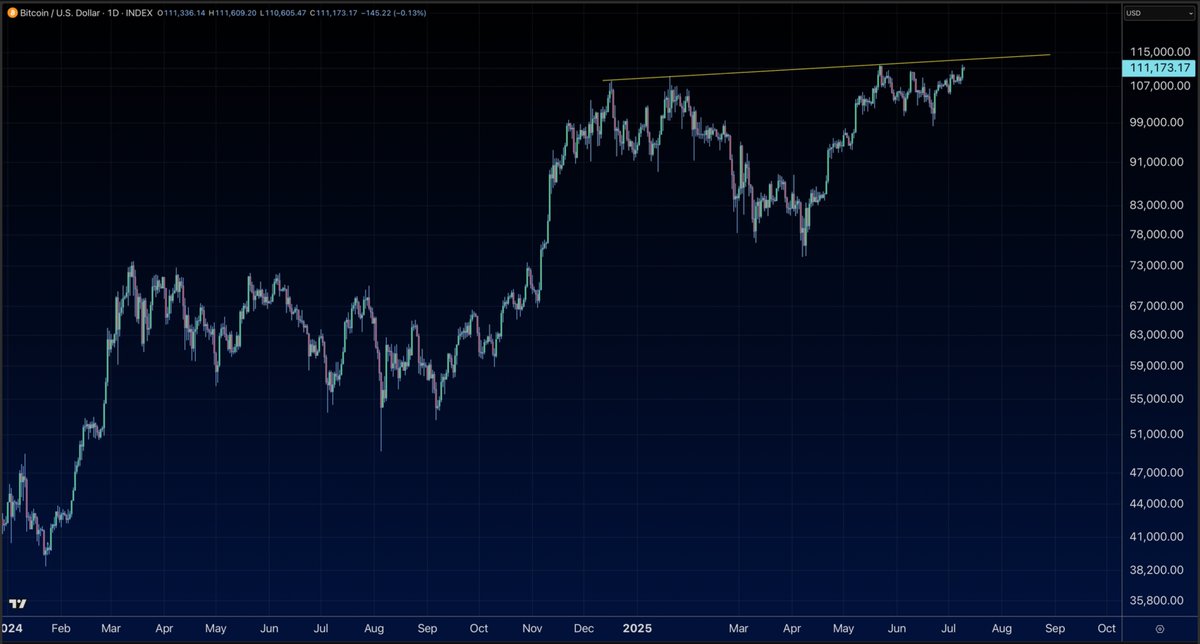Viewport: 1200px width, 644px height.
Task: Click the Feb label on time axis
Action: pos(59,629)
